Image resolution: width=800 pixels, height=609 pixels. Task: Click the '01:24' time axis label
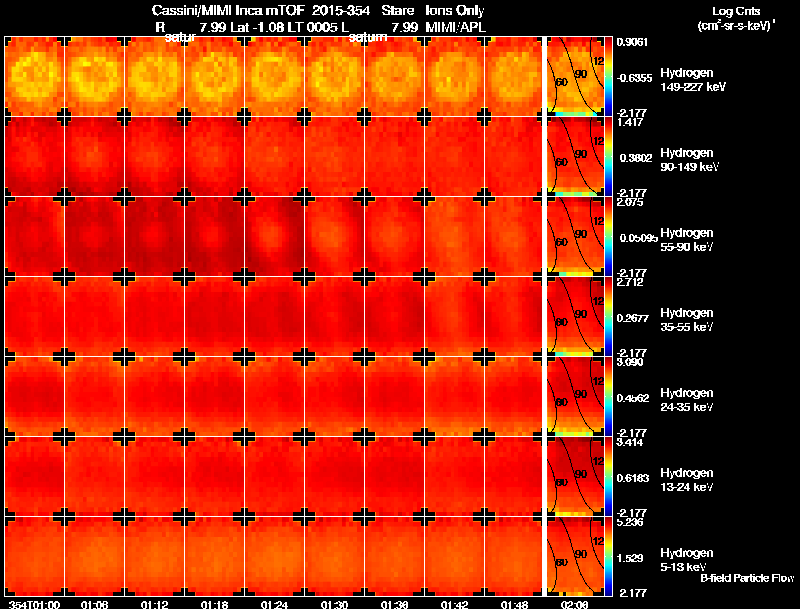tap(274, 605)
